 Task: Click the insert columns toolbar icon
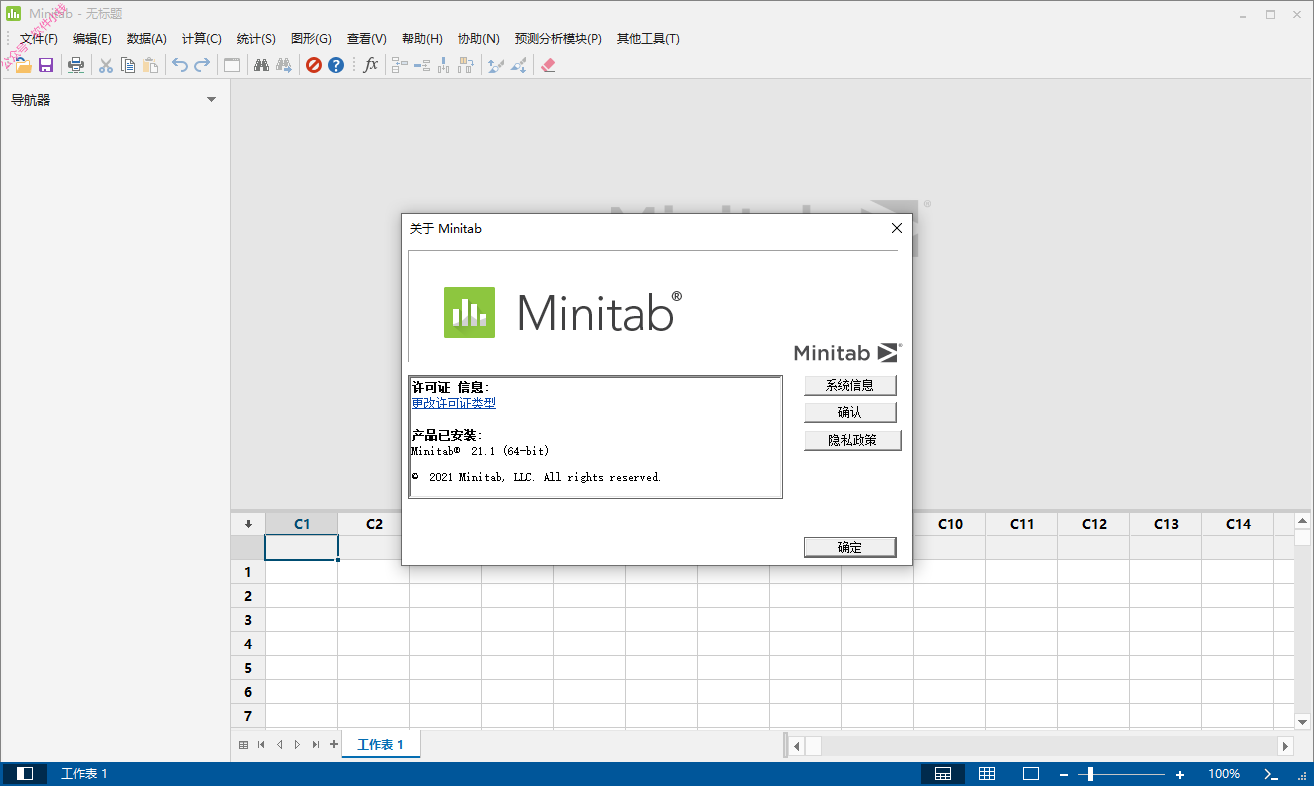(x=444, y=65)
